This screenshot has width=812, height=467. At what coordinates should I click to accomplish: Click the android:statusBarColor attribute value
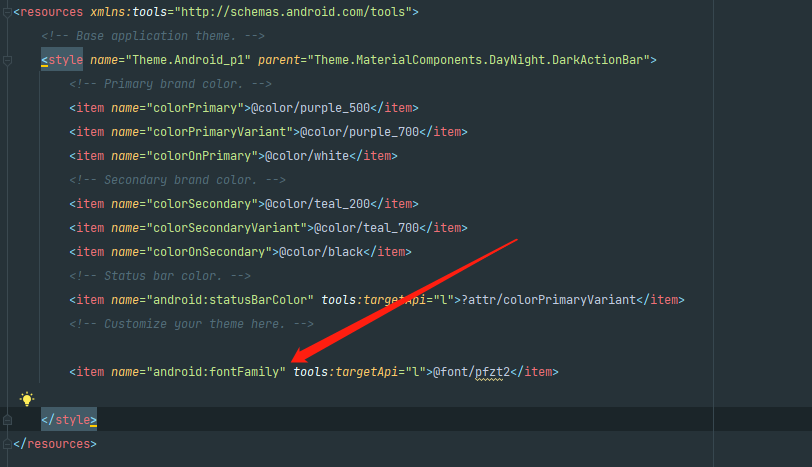pos(230,300)
